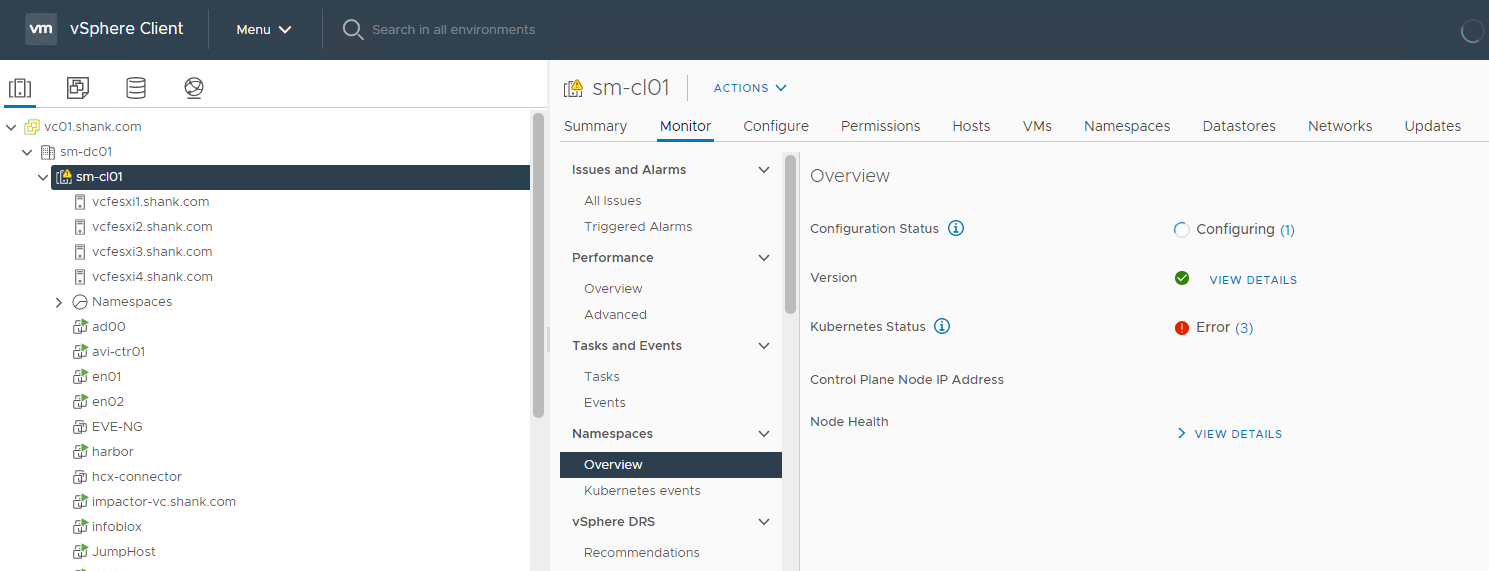The width and height of the screenshot is (1489, 571).
Task: Switch to the Datastores tab
Action: click(1239, 126)
